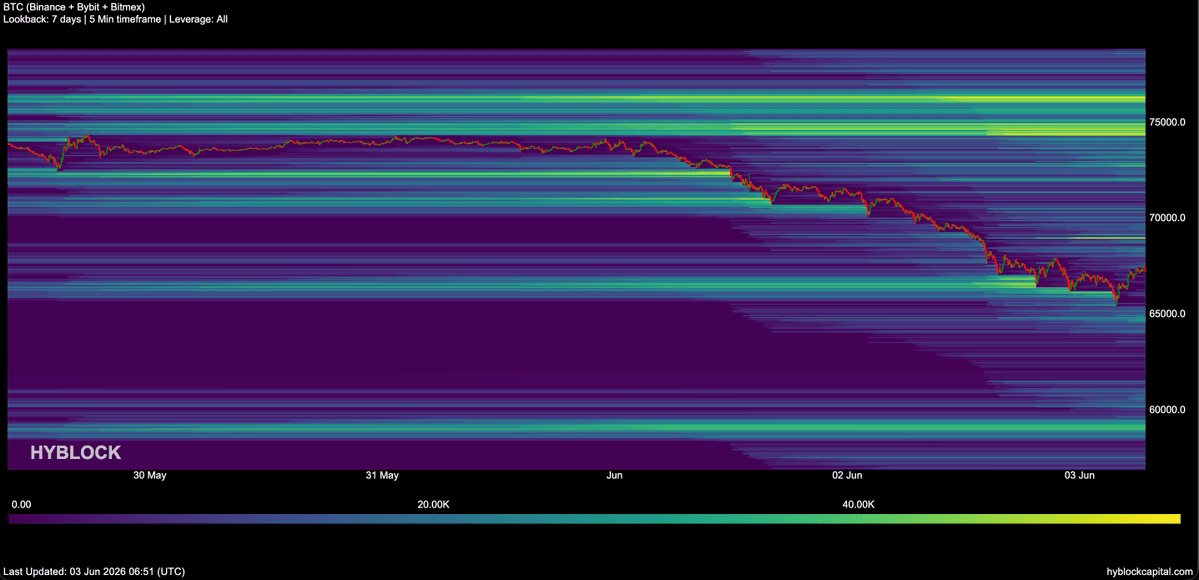The image size is (1199, 580).
Task: Click the BTC exchanges chart title
Action: 74,7
